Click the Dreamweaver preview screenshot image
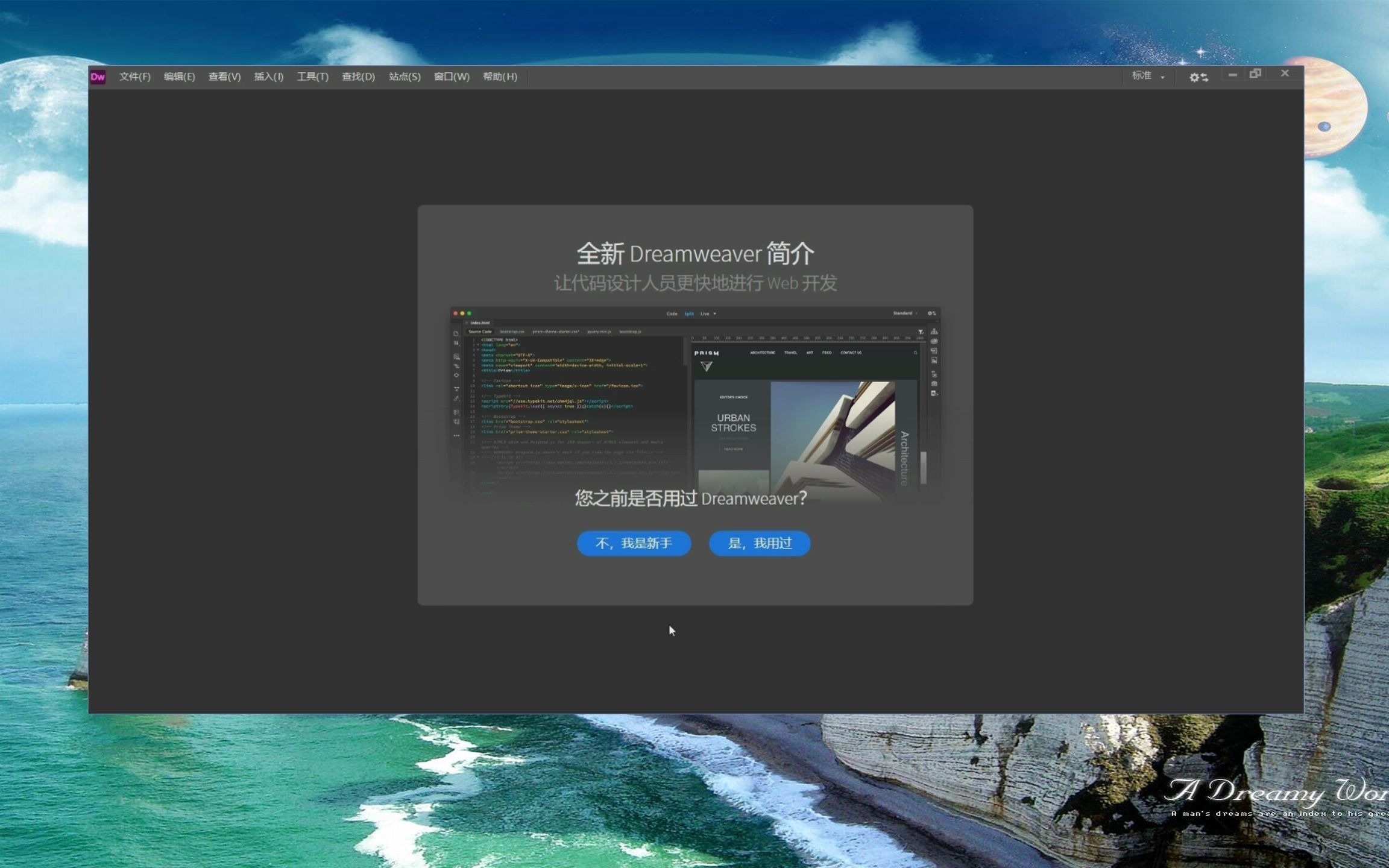Viewport: 1389px width, 868px height. click(x=695, y=404)
